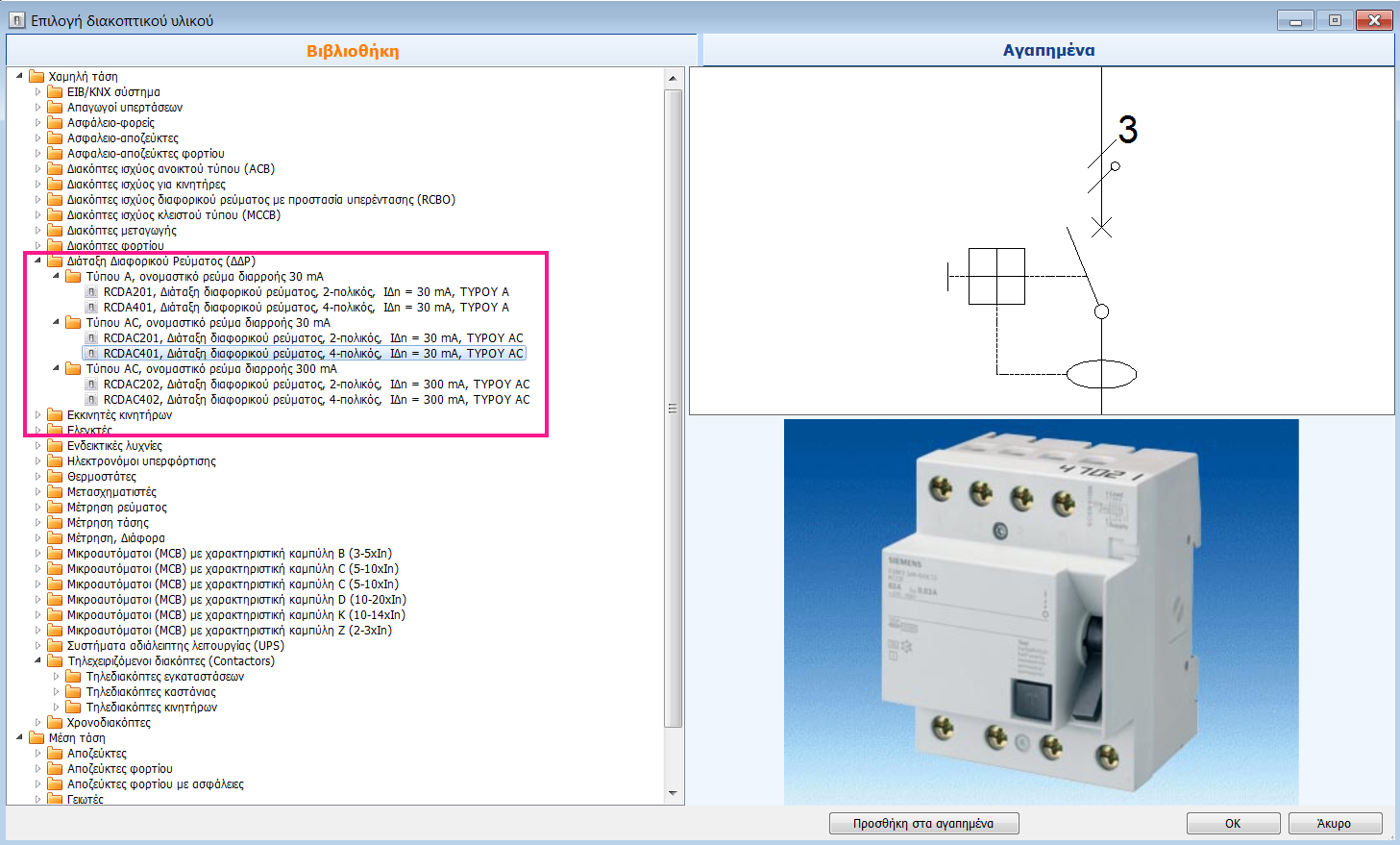Click the RCDAC402 item component icon
Image resolution: width=1400 pixels, height=845 pixels.
click(x=91, y=400)
